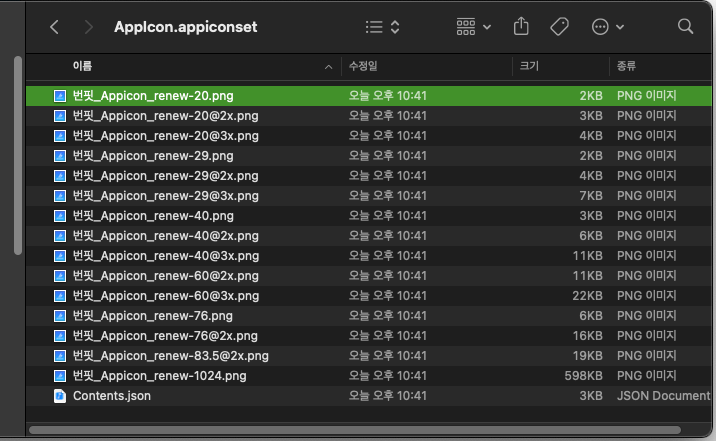Sort by the 이름 column header

tap(82, 66)
